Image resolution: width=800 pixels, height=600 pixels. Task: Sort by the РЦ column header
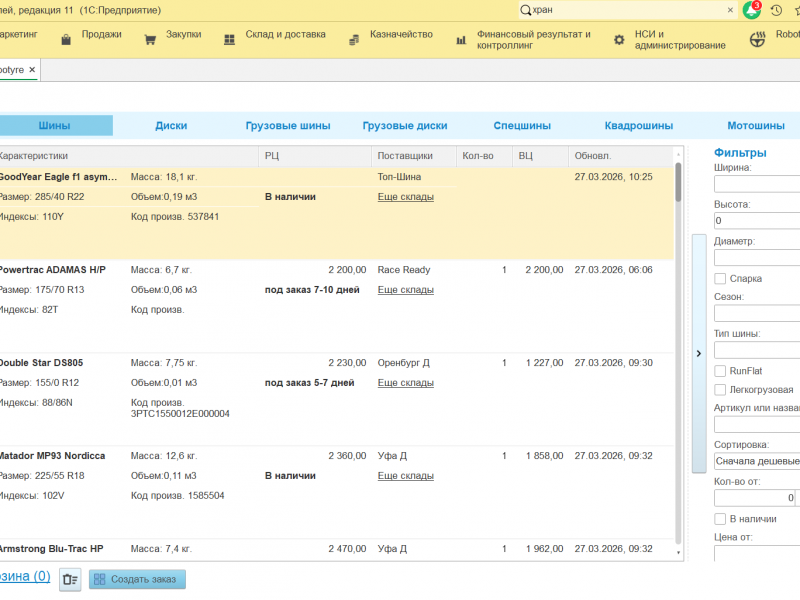coord(315,156)
